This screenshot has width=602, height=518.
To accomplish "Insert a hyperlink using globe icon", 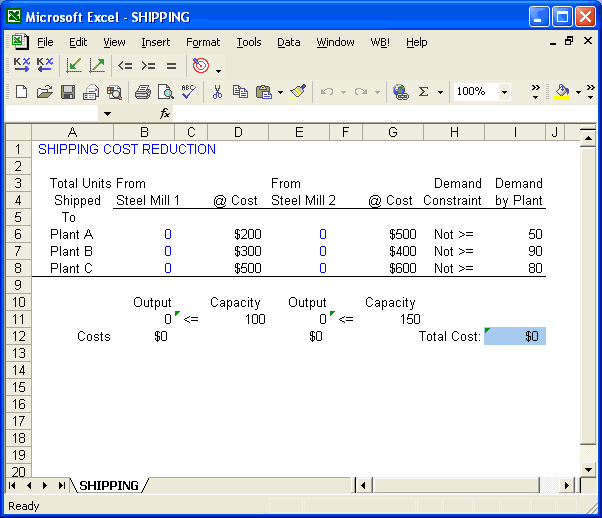I will click(401, 92).
